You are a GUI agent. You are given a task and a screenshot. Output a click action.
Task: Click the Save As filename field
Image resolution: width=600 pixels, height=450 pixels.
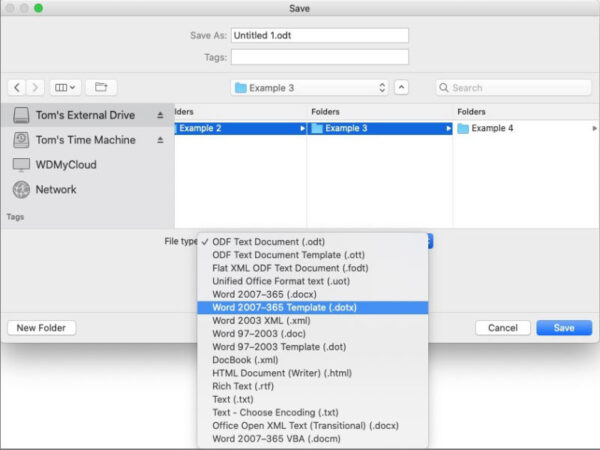point(320,36)
